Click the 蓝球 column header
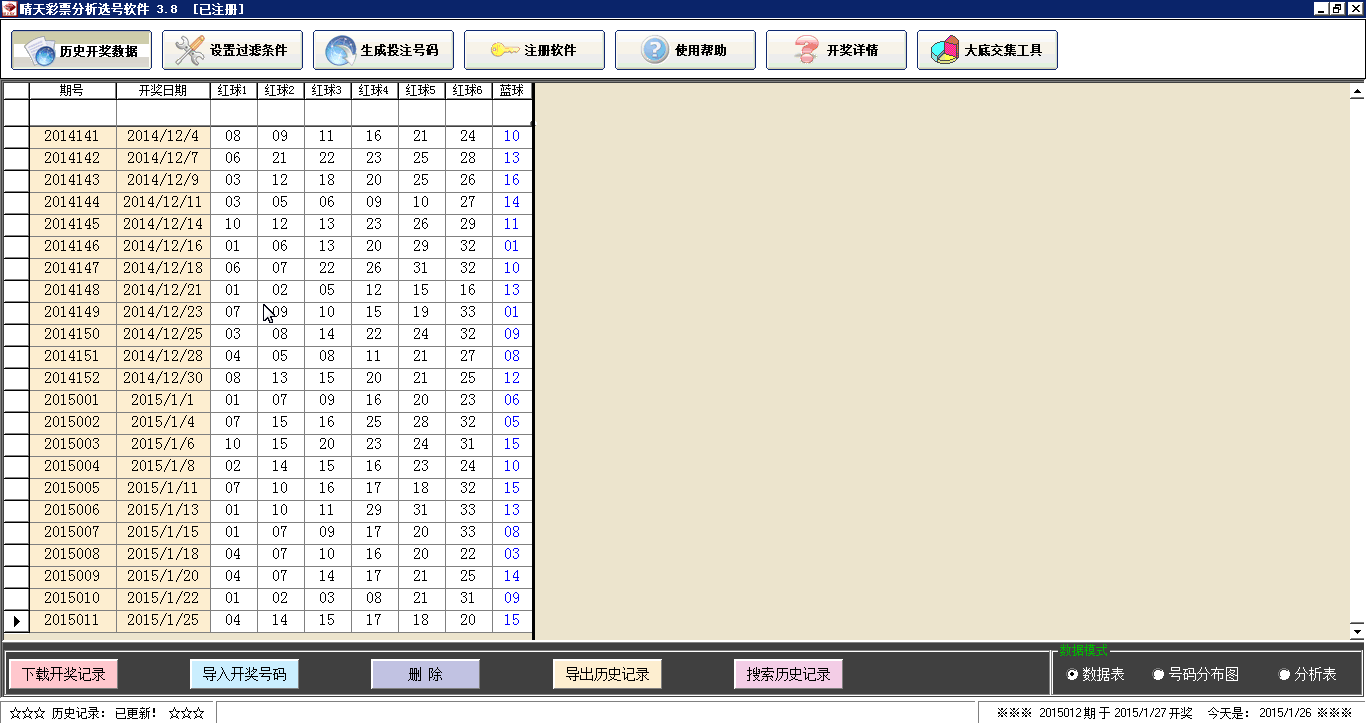The width and height of the screenshot is (1366, 724). [x=512, y=91]
